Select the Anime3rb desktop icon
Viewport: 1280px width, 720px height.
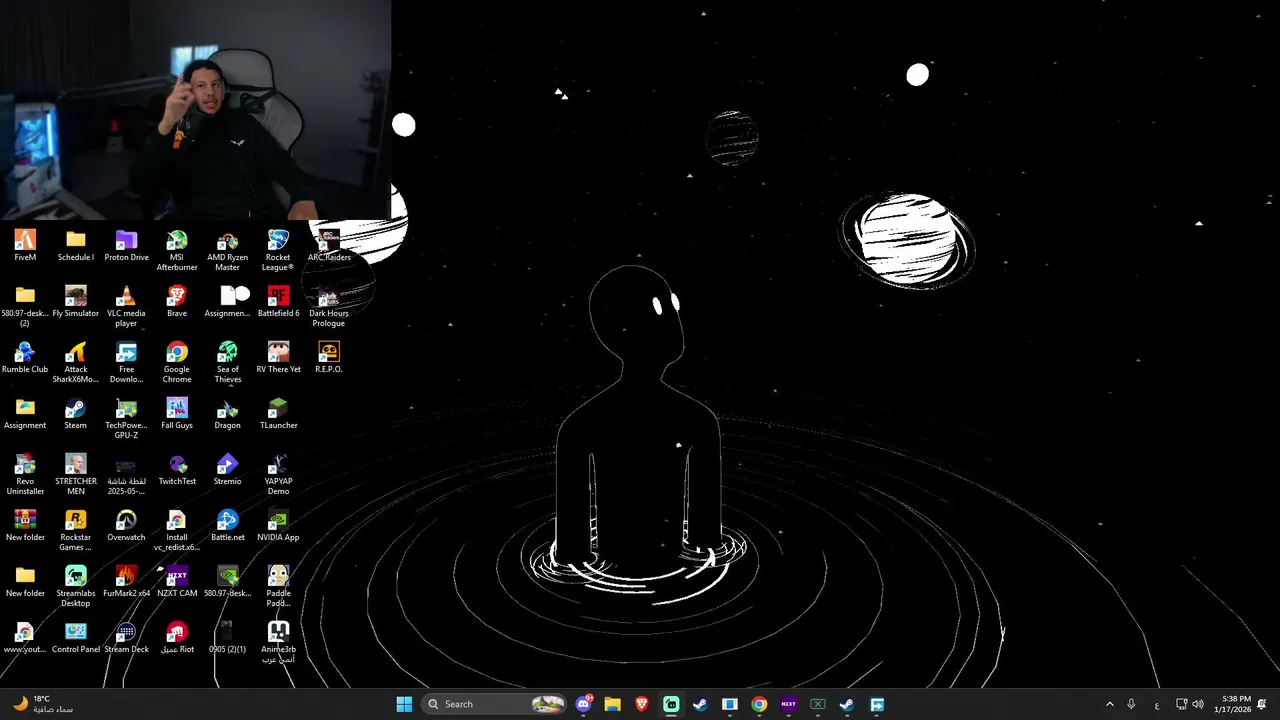278,643
